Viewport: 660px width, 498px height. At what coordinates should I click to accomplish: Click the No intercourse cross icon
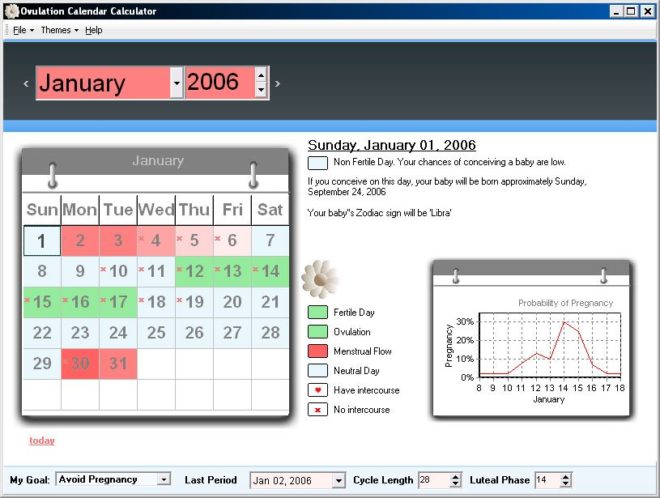[x=317, y=410]
